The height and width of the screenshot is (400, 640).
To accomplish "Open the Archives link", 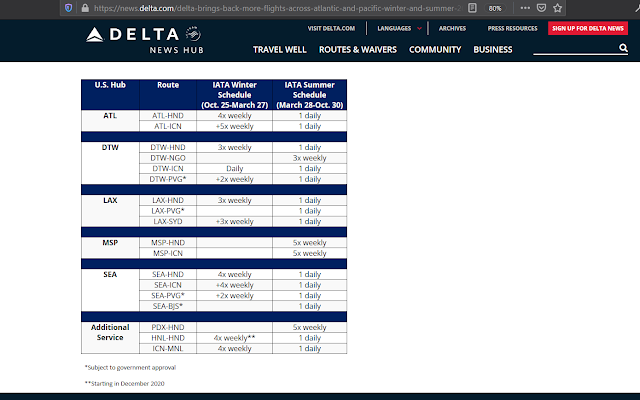I will point(452,28).
